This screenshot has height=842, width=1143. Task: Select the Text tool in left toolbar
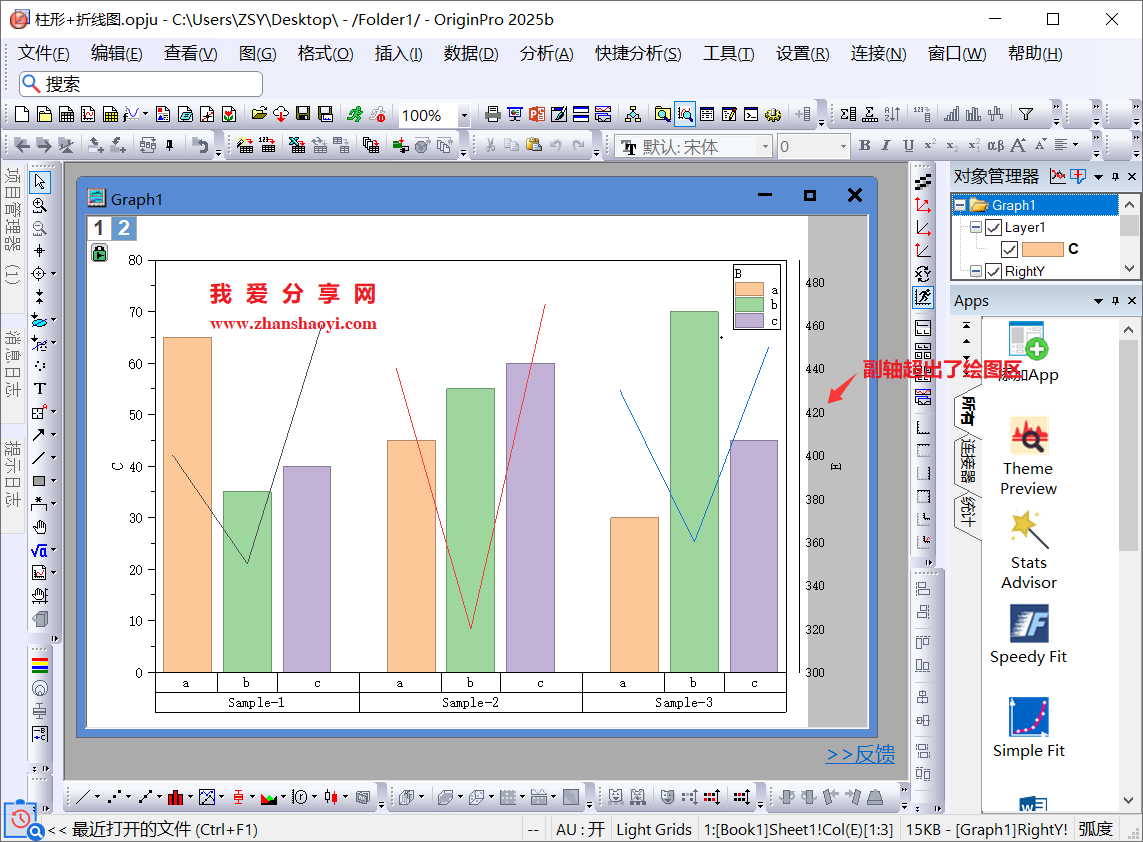click(40, 389)
